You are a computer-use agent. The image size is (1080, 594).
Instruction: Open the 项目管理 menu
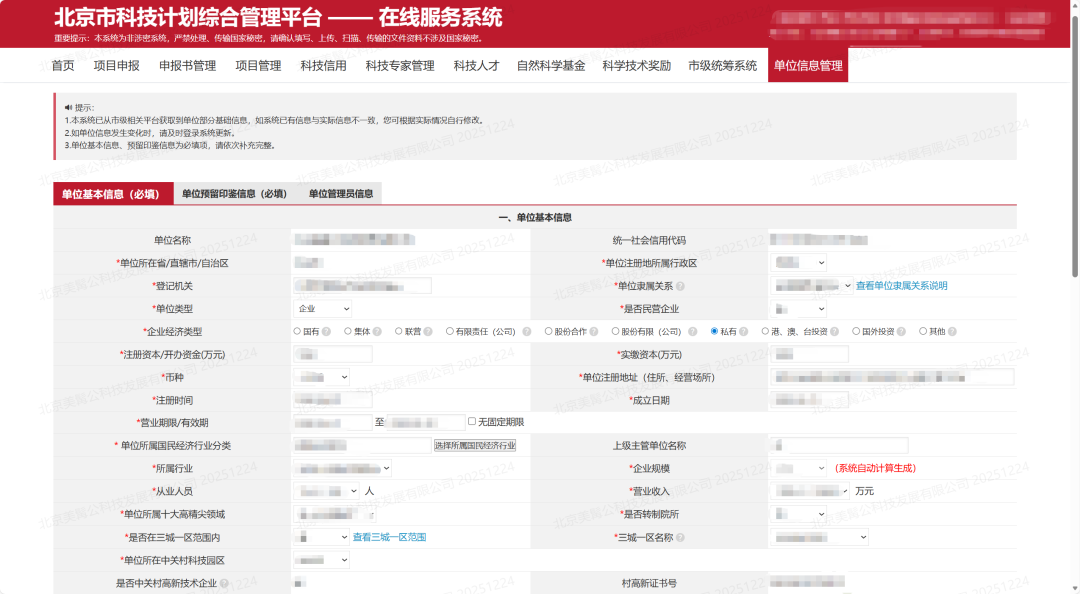[x=258, y=65]
